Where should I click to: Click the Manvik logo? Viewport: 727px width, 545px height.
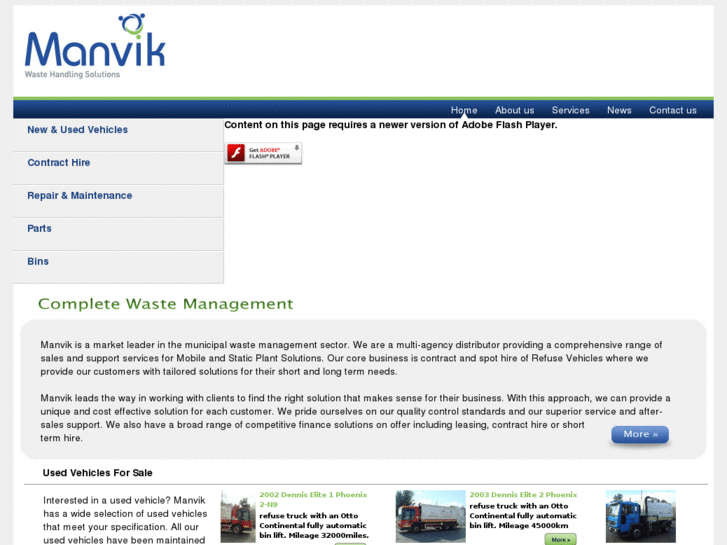point(95,45)
